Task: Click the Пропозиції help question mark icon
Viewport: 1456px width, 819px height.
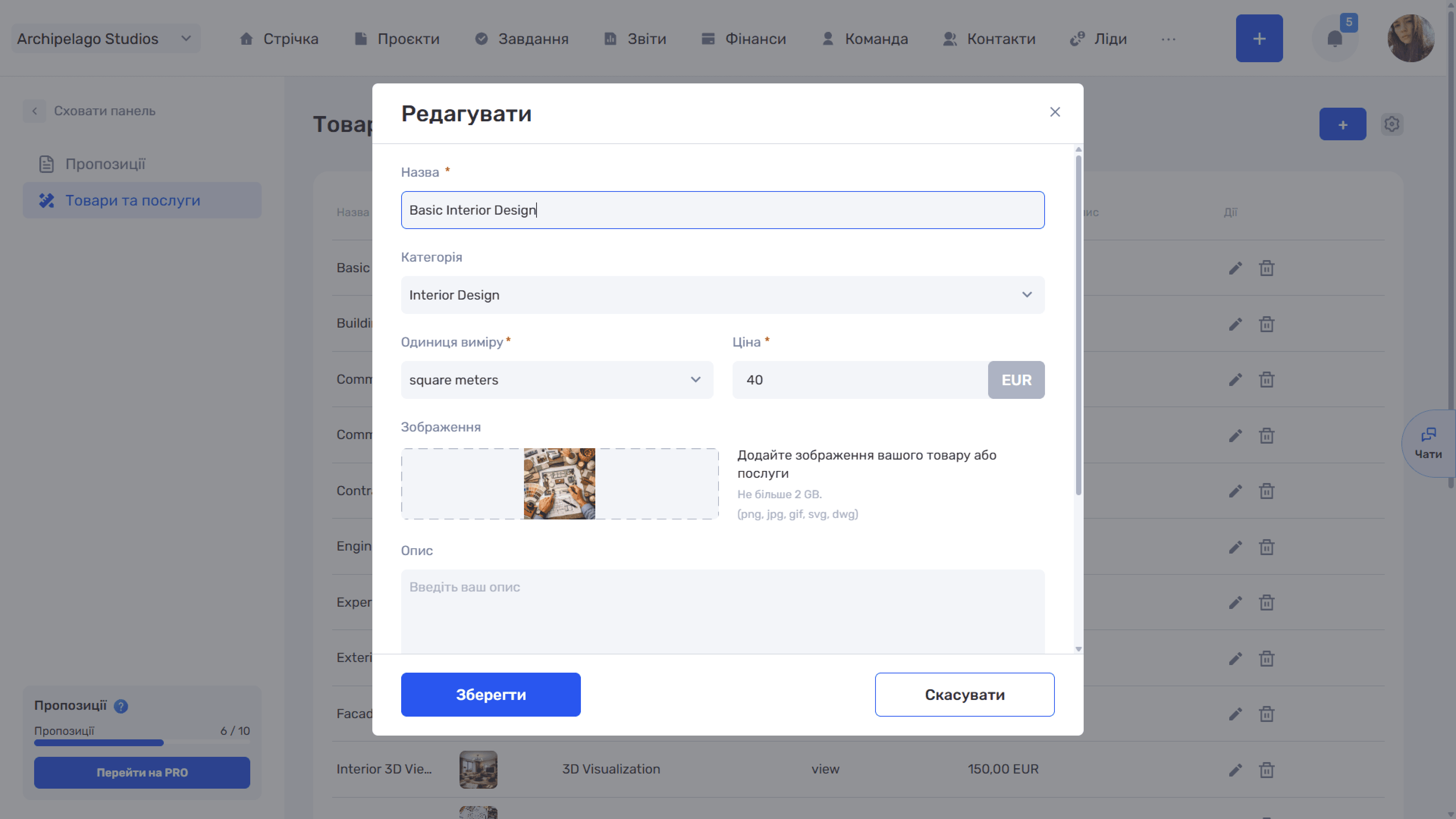Action: [121, 706]
